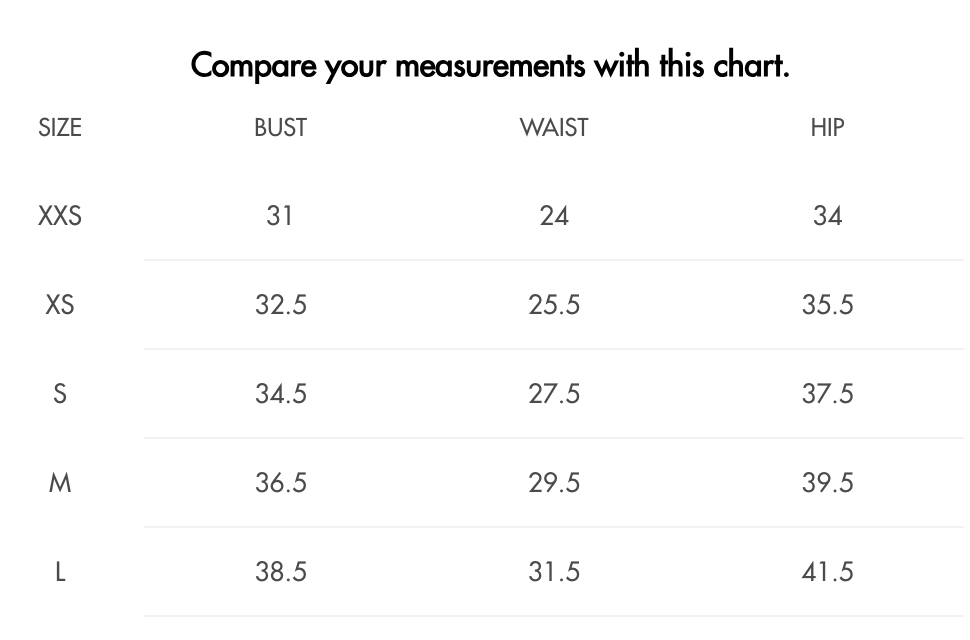
Task: Select the L size row label
Action: click(x=60, y=572)
